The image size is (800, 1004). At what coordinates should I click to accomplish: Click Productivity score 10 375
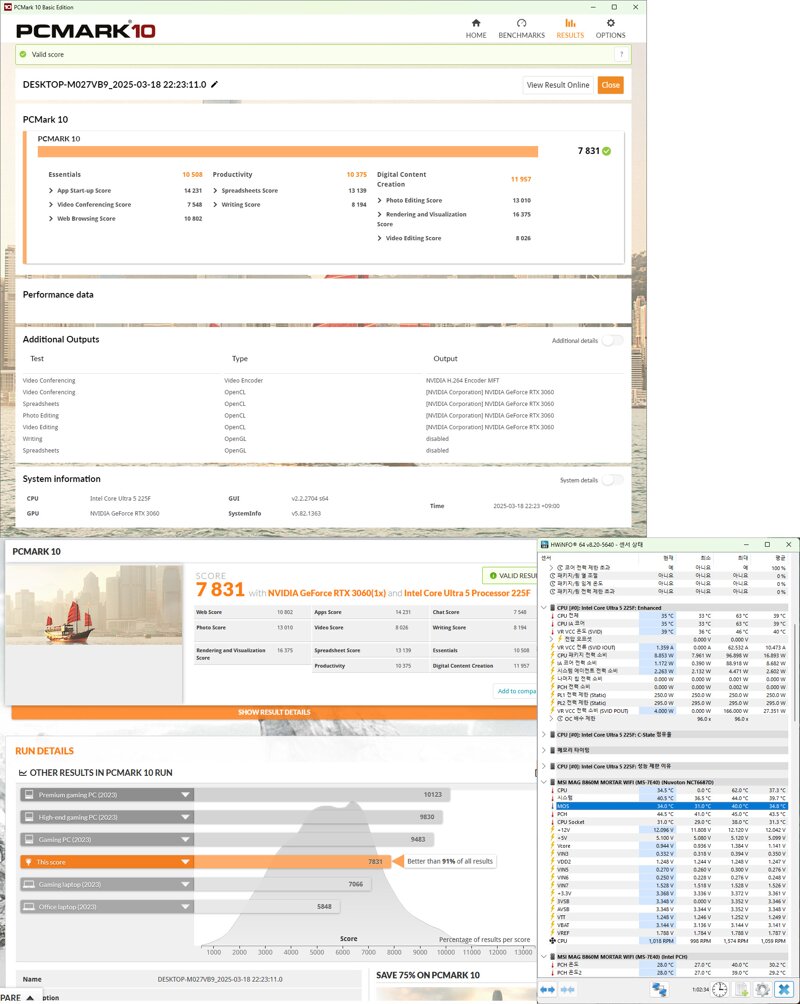(357, 174)
